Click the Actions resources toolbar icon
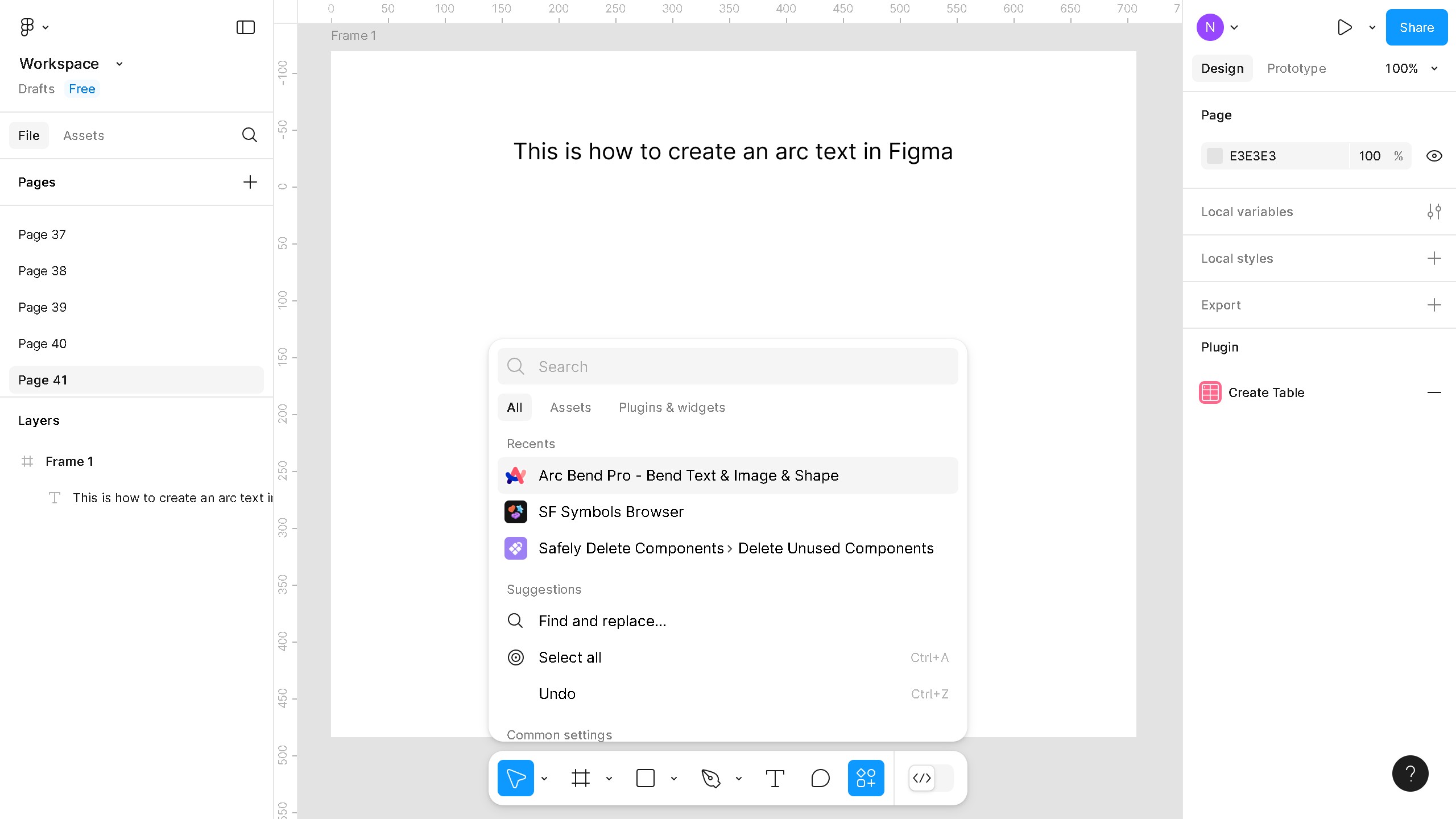The height and width of the screenshot is (819, 1456). [x=866, y=777]
